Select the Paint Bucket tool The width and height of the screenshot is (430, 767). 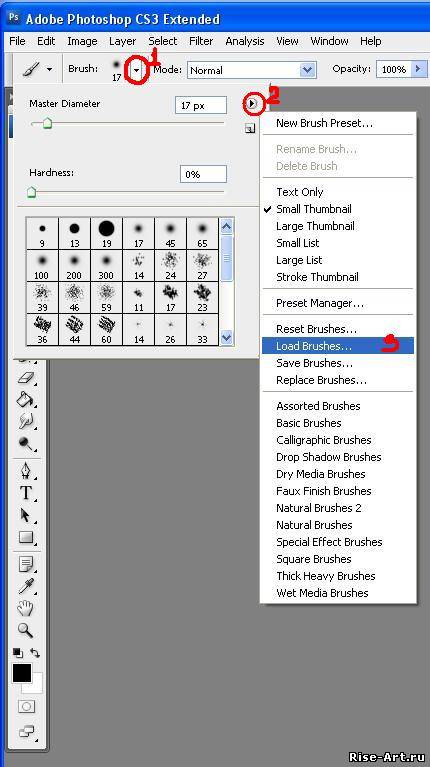click(25, 400)
